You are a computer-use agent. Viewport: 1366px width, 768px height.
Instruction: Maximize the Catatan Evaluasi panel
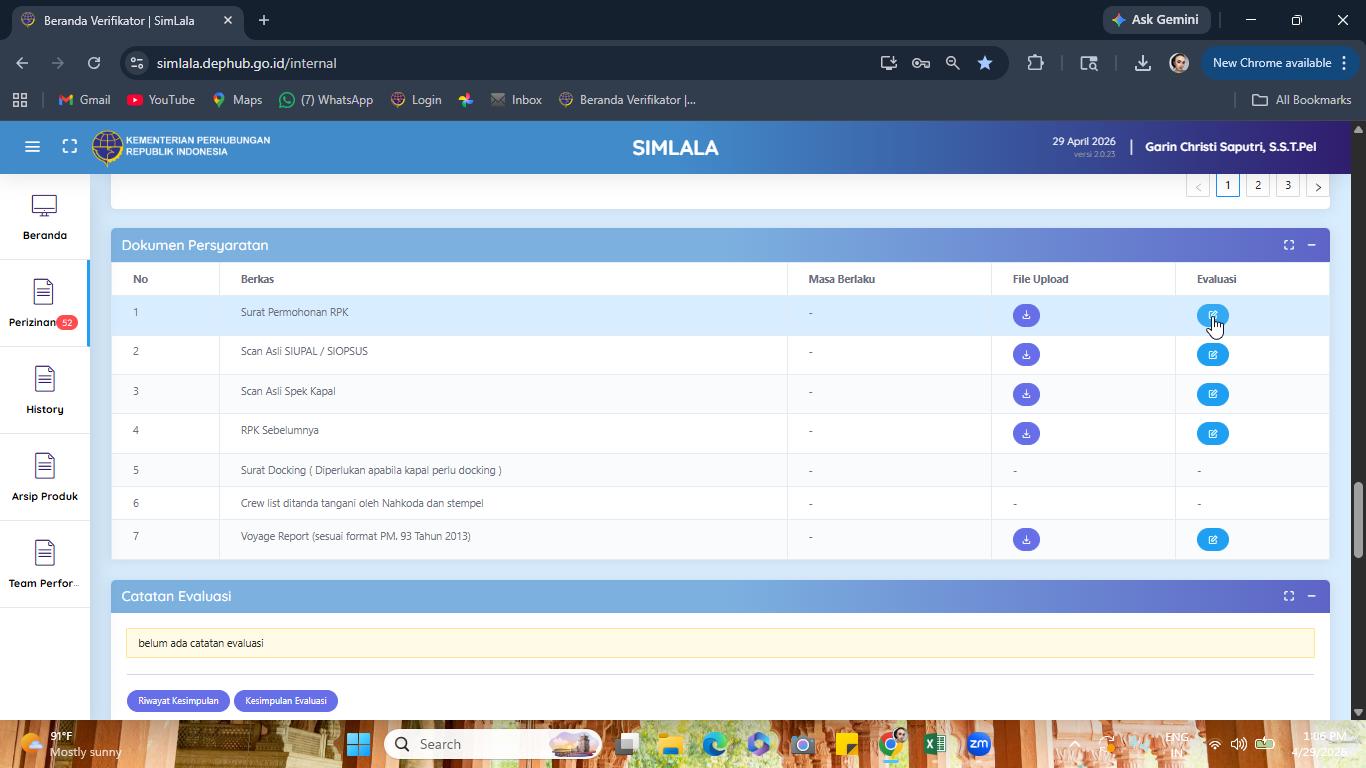(1289, 596)
